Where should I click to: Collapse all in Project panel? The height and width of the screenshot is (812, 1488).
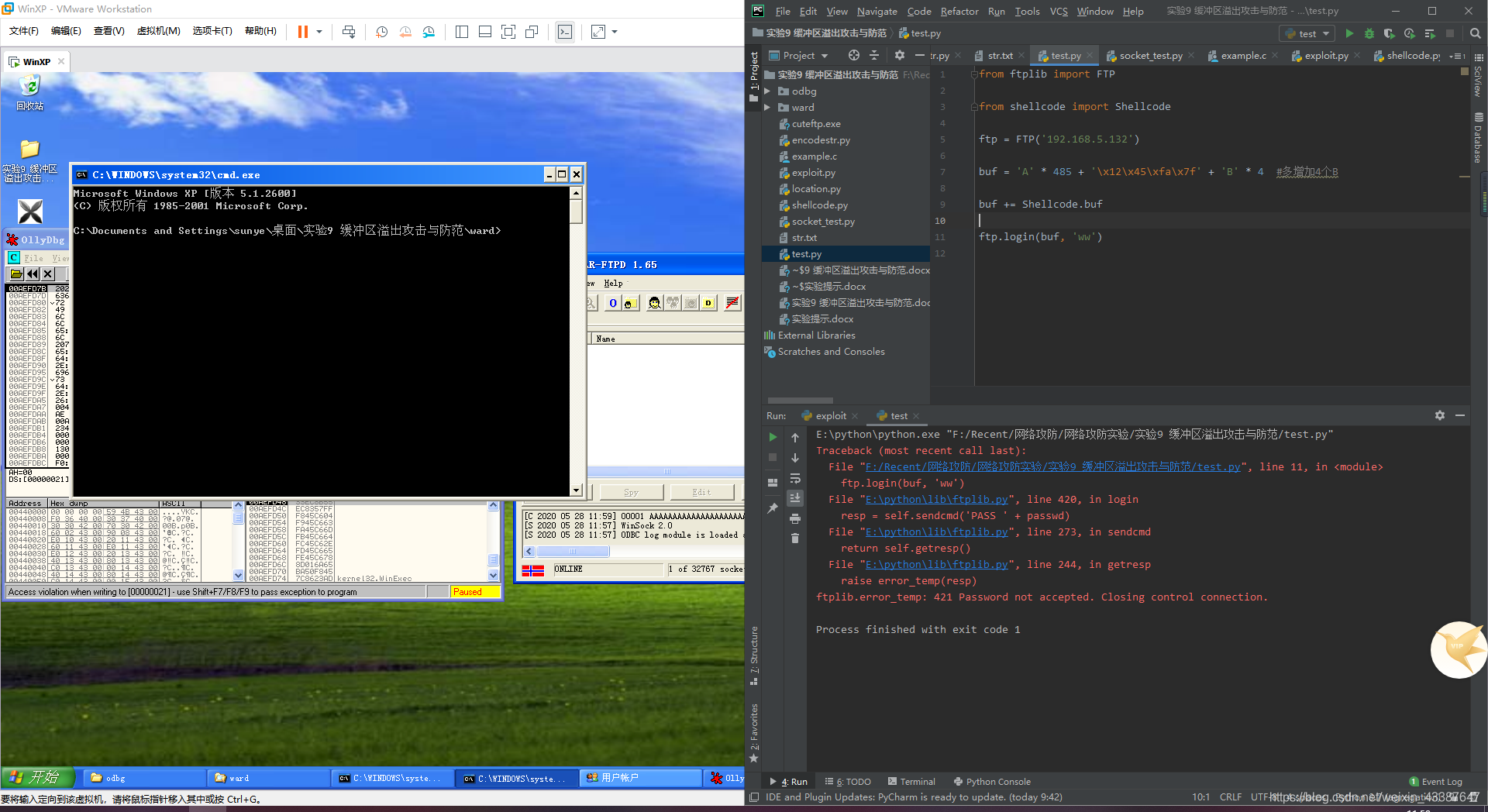(x=874, y=55)
